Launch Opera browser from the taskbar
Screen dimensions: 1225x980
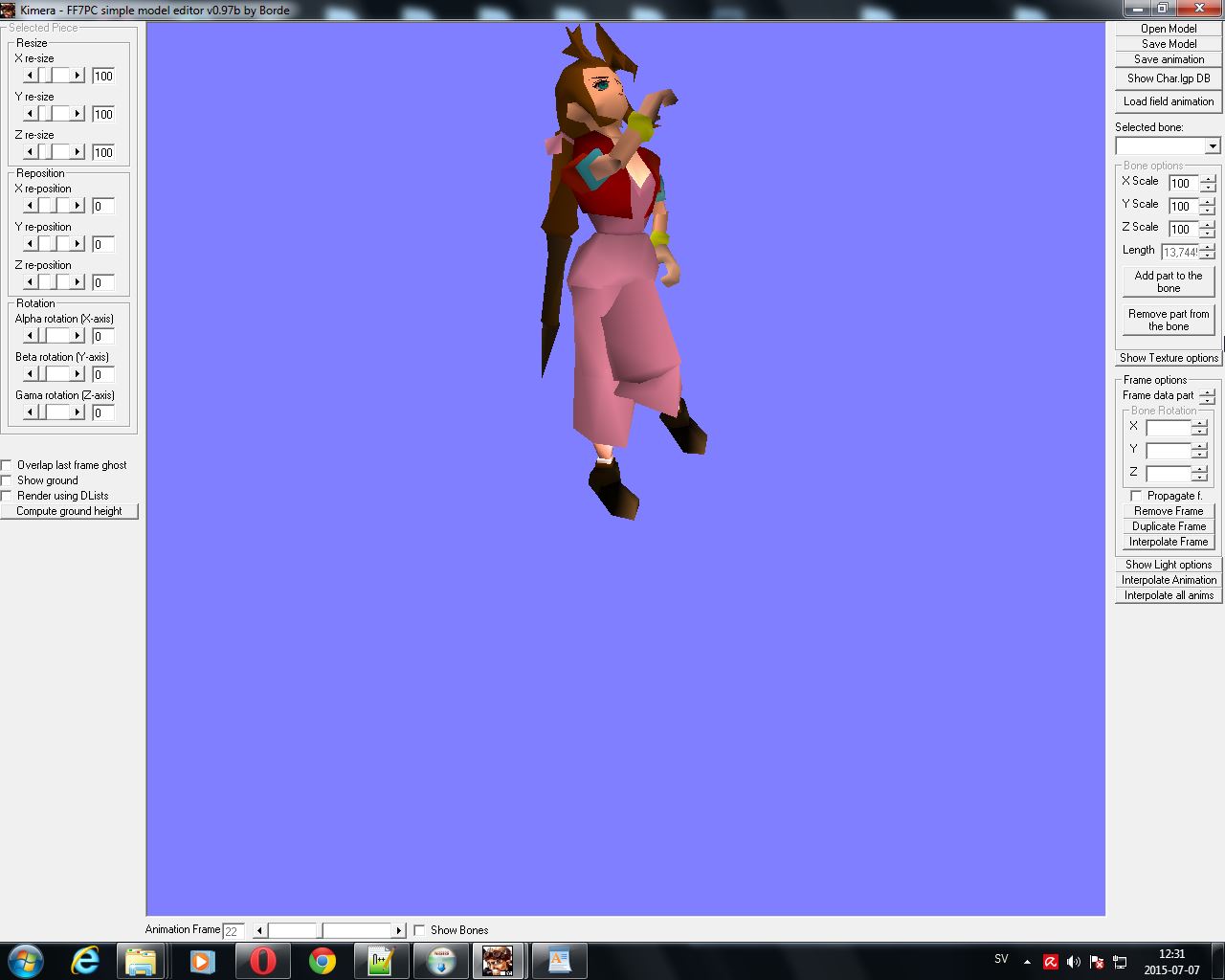point(262,961)
